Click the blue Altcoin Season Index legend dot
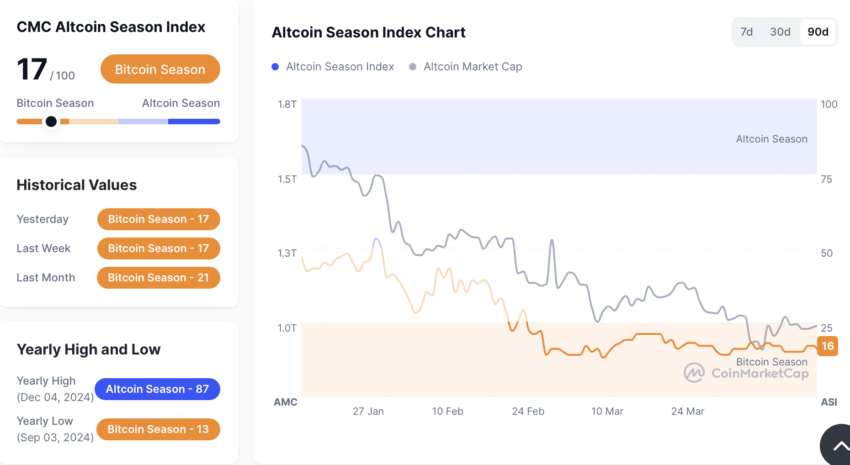 point(275,67)
